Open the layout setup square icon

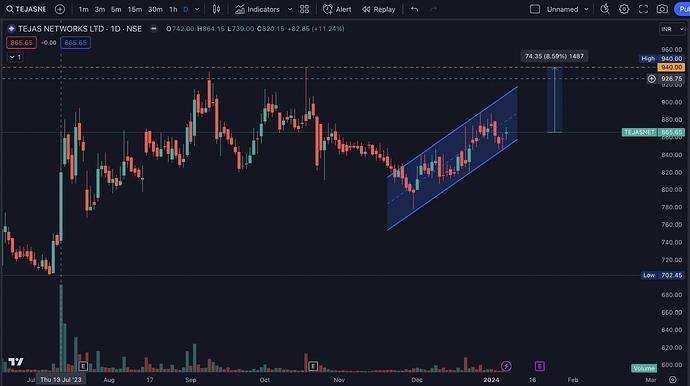click(x=535, y=9)
